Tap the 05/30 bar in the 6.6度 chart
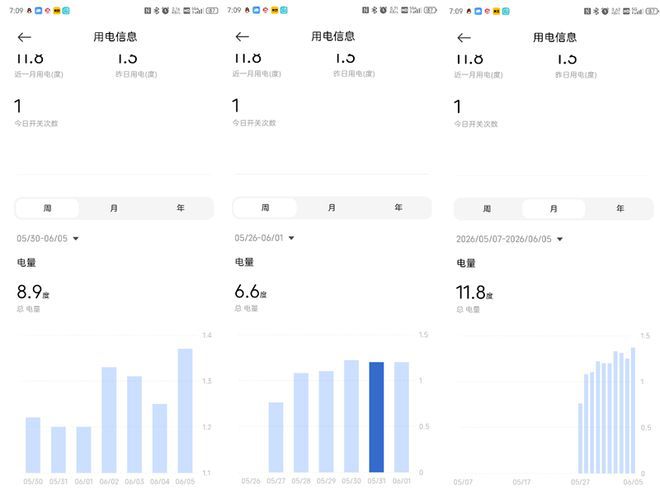Screen dimensions: 660x504 click(x=351, y=416)
